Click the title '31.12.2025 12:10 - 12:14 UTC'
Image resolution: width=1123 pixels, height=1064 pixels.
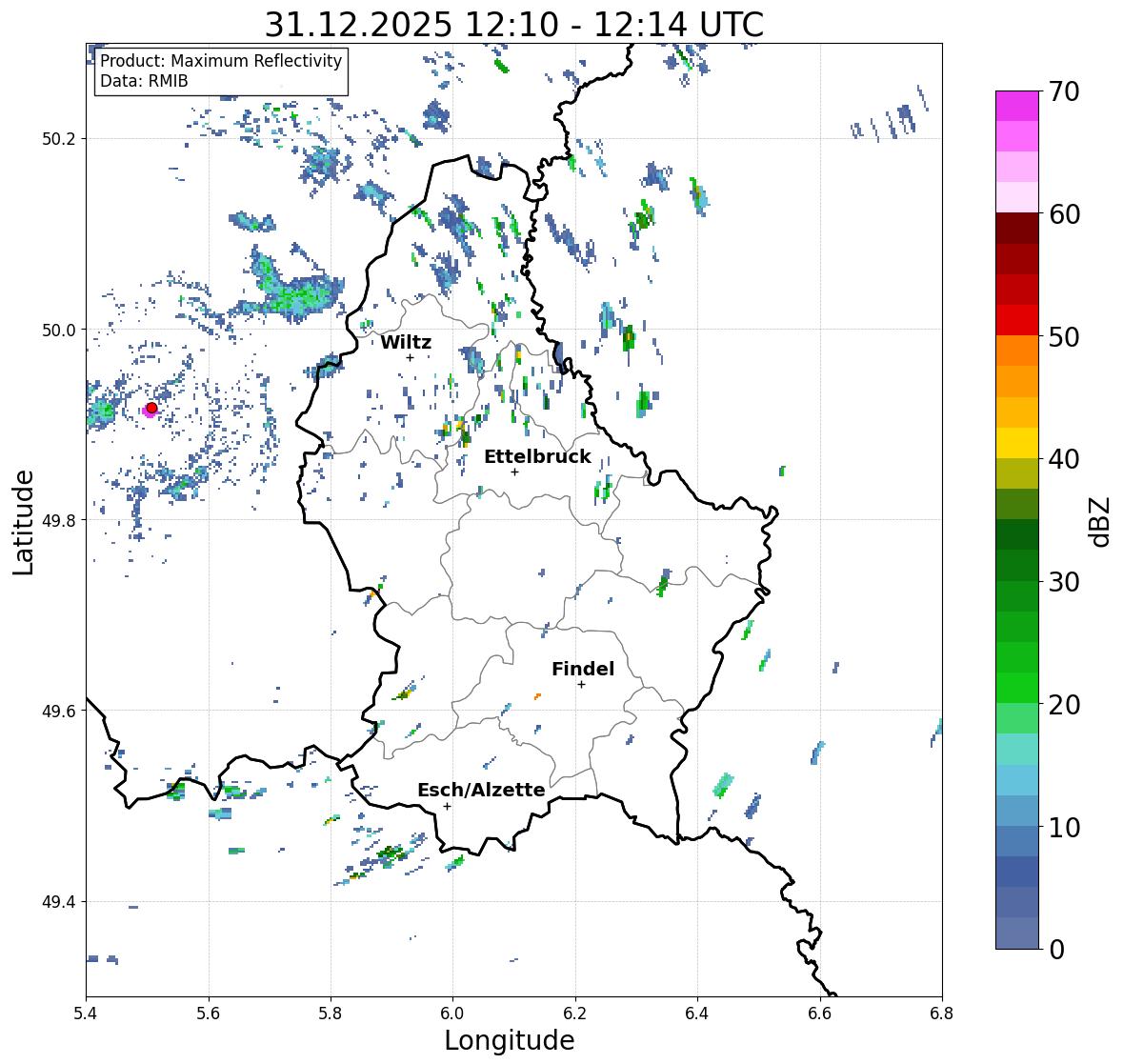(x=514, y=25)
